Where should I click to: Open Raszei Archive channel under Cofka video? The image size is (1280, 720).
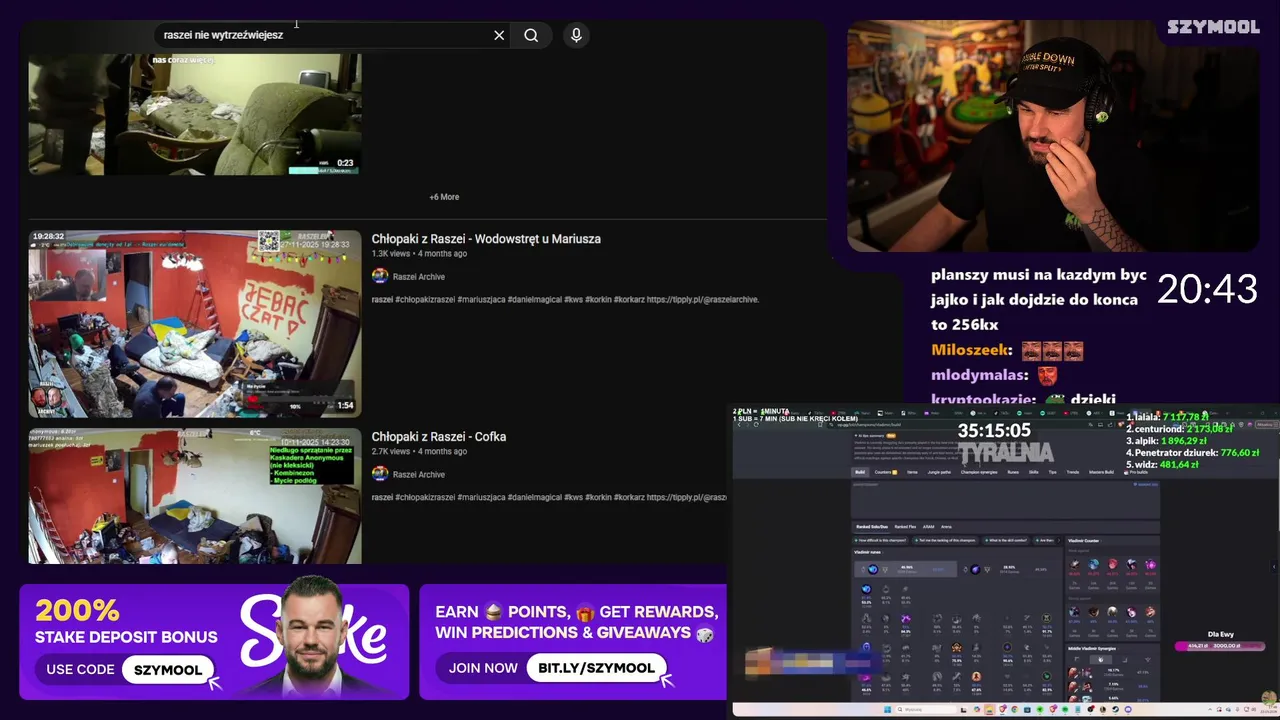[419, 475]
